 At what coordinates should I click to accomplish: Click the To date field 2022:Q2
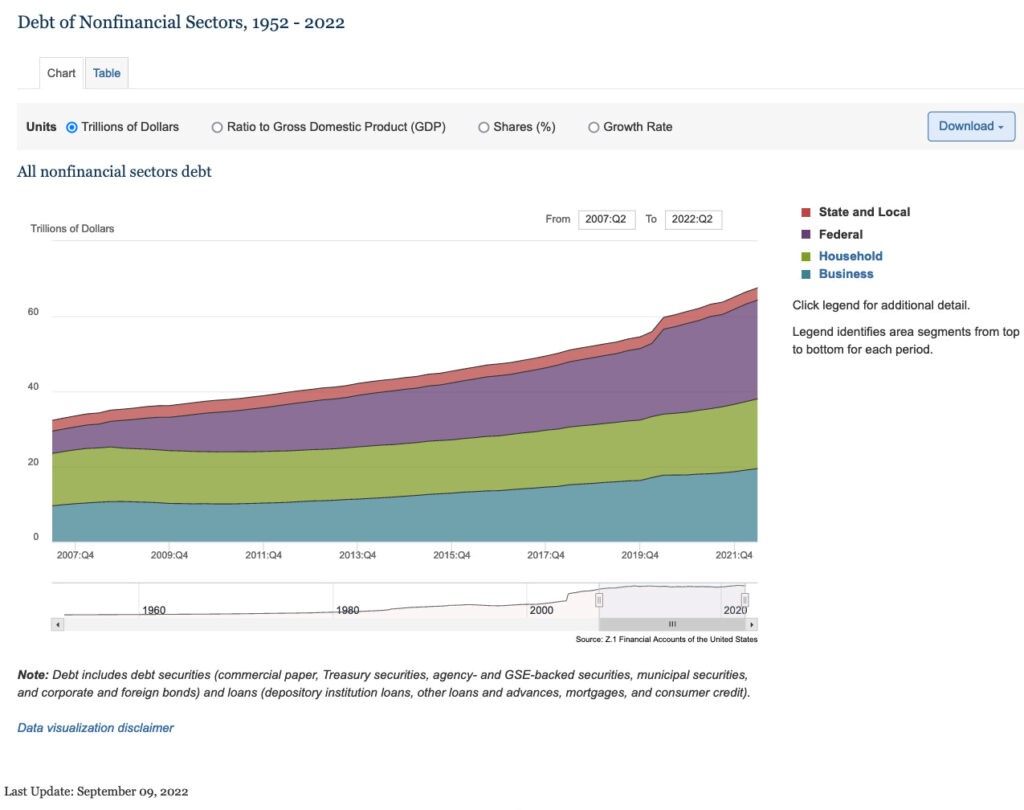tap(693, 219)
